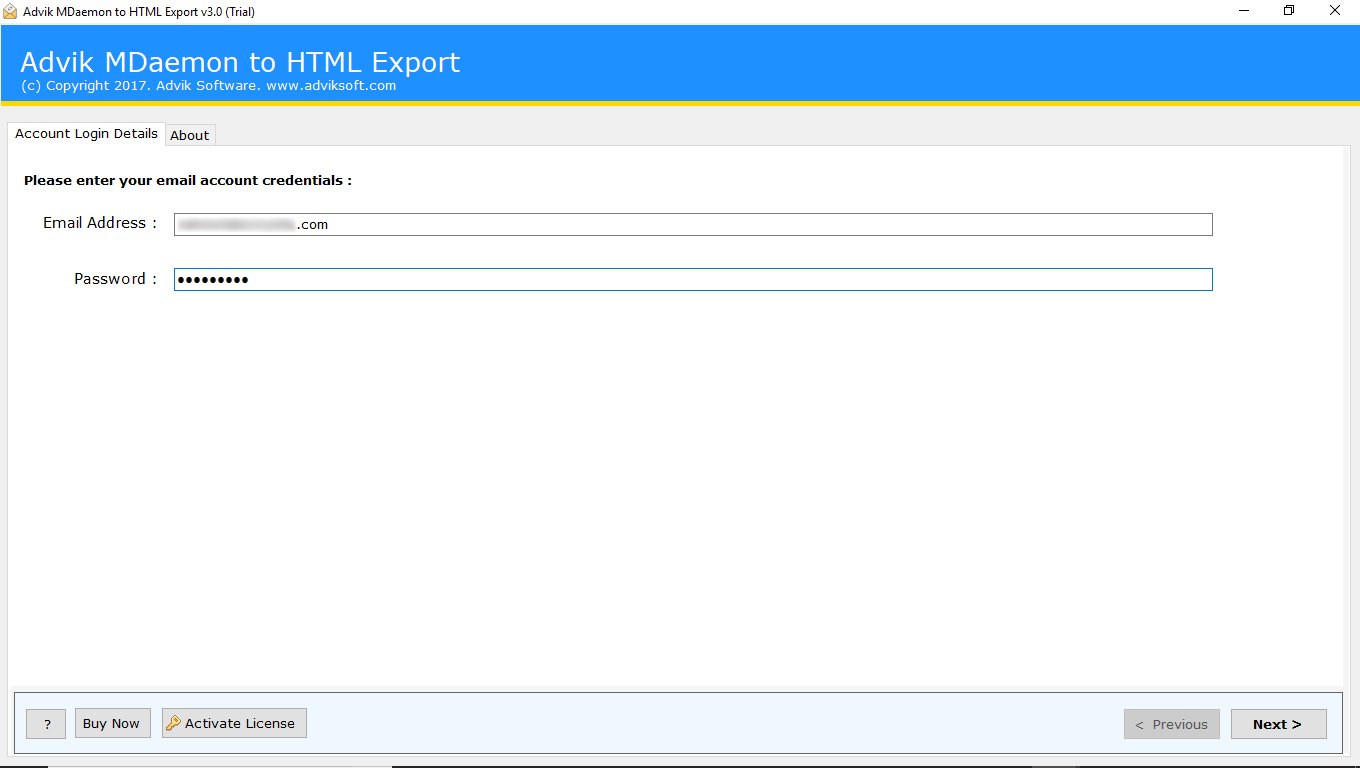Restore down the application window
Screen dimensions: 1360x768
click(1289, 11)
